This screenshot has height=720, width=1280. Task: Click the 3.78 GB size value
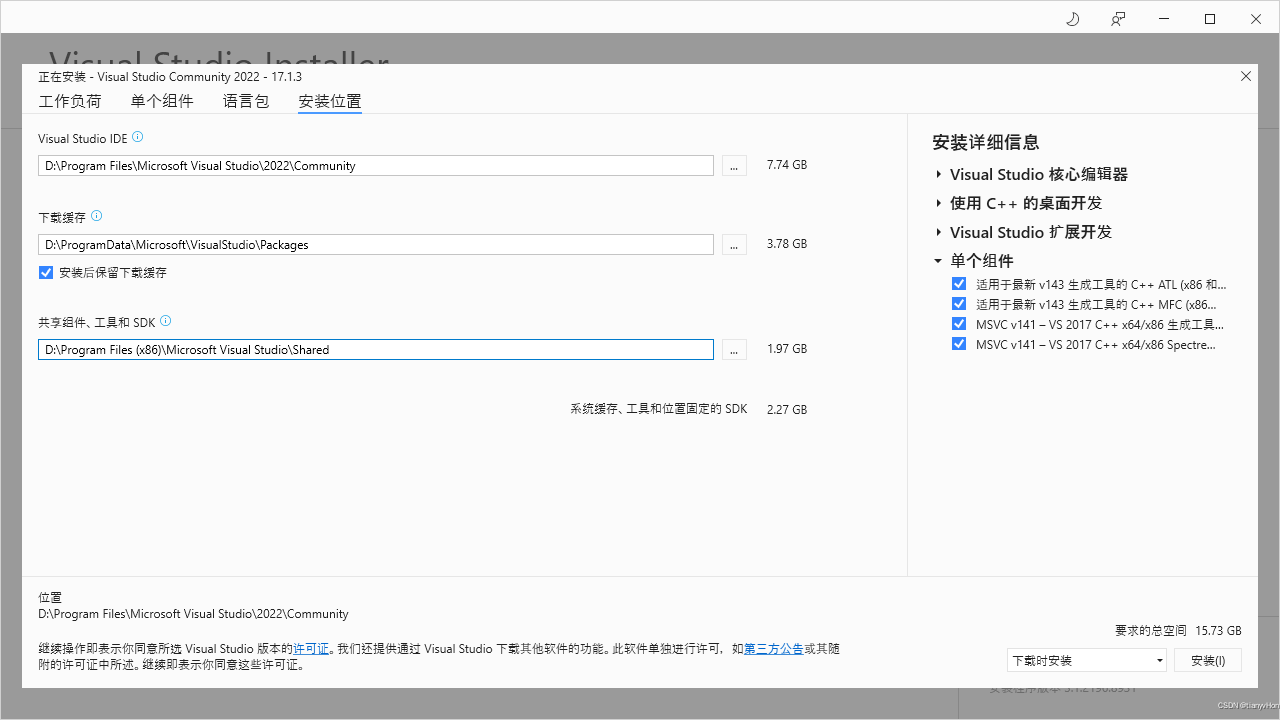click(x=787, y=244)
